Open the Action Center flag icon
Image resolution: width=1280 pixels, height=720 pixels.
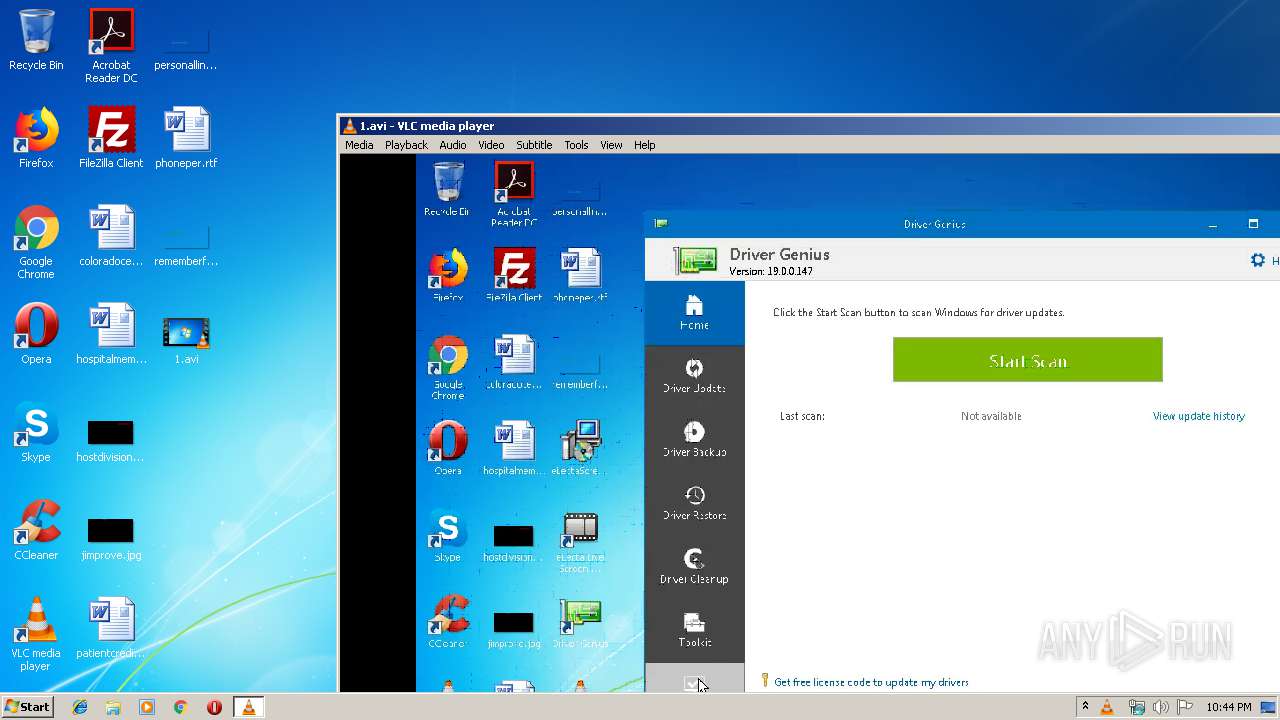1184,707
